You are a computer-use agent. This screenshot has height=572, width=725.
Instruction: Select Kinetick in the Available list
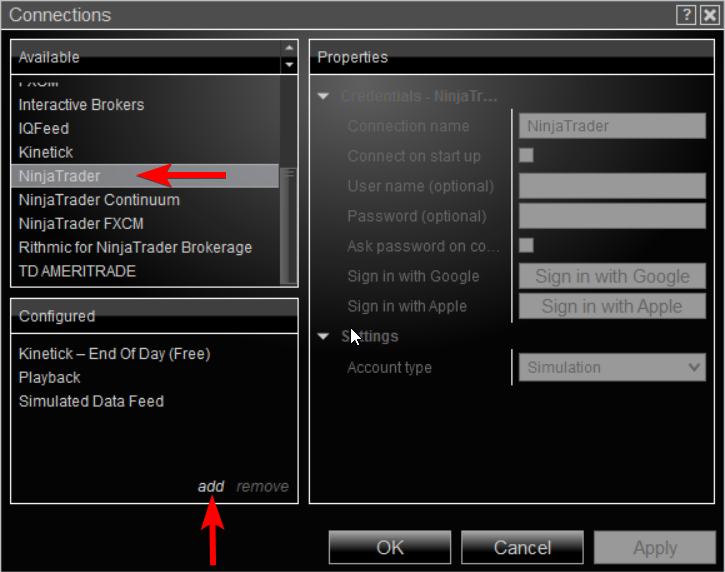(x=145, y=152)
